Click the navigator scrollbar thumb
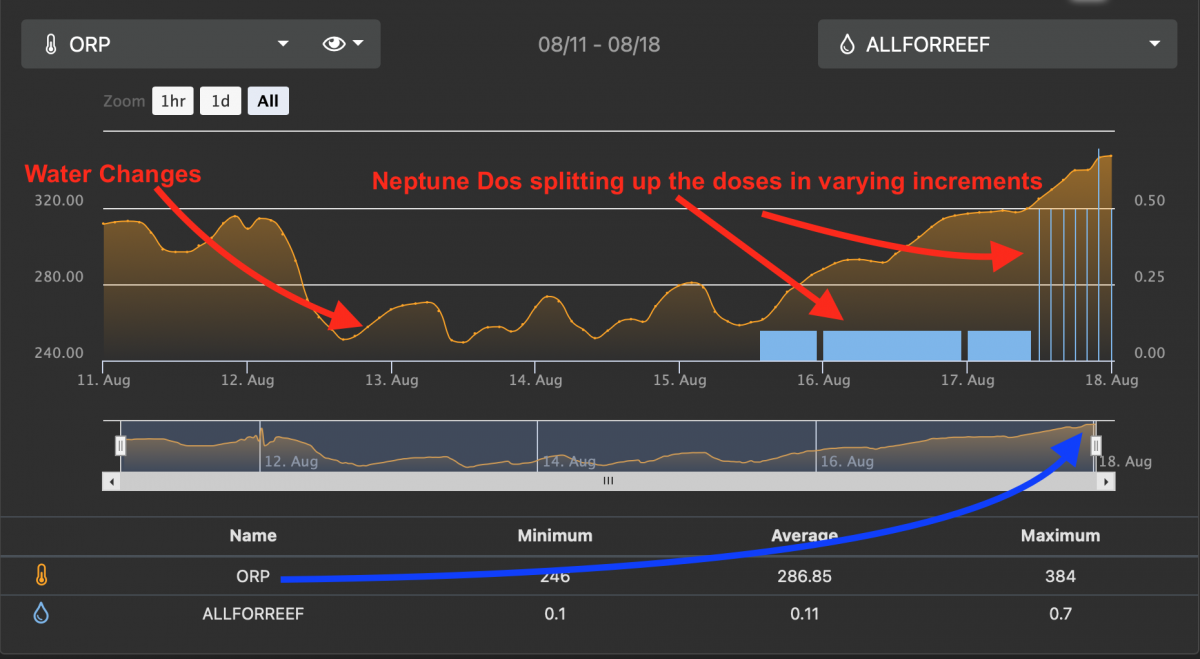Viewport: 1200px width, 659px height. point(608,481)
